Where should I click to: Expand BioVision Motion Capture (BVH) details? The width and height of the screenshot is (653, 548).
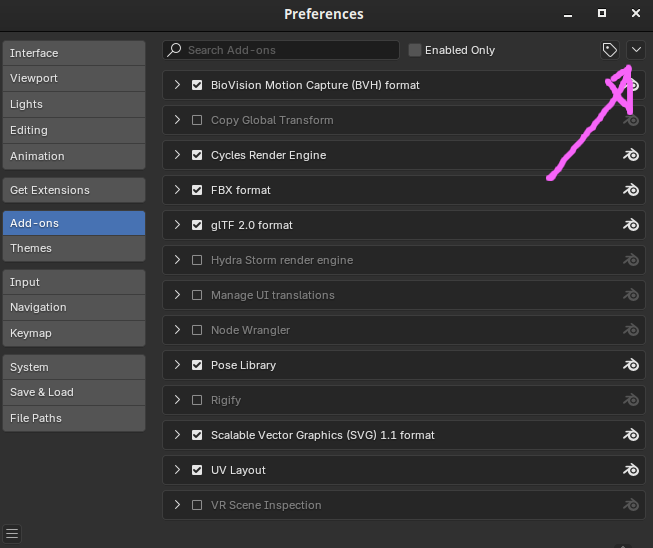tap(177, 85)
